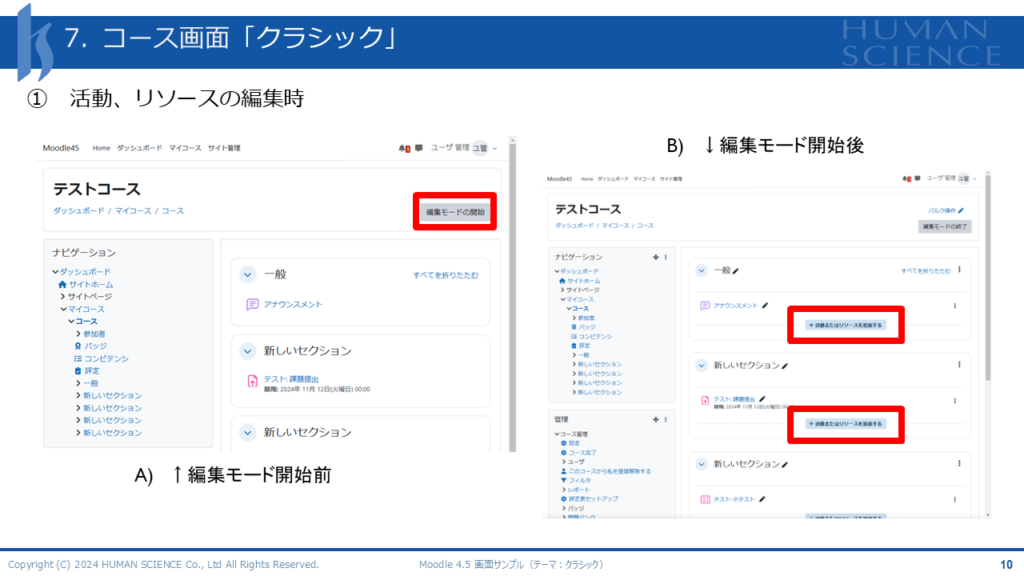Open the ナビゲーション block actions menu

tap(665, 257)
